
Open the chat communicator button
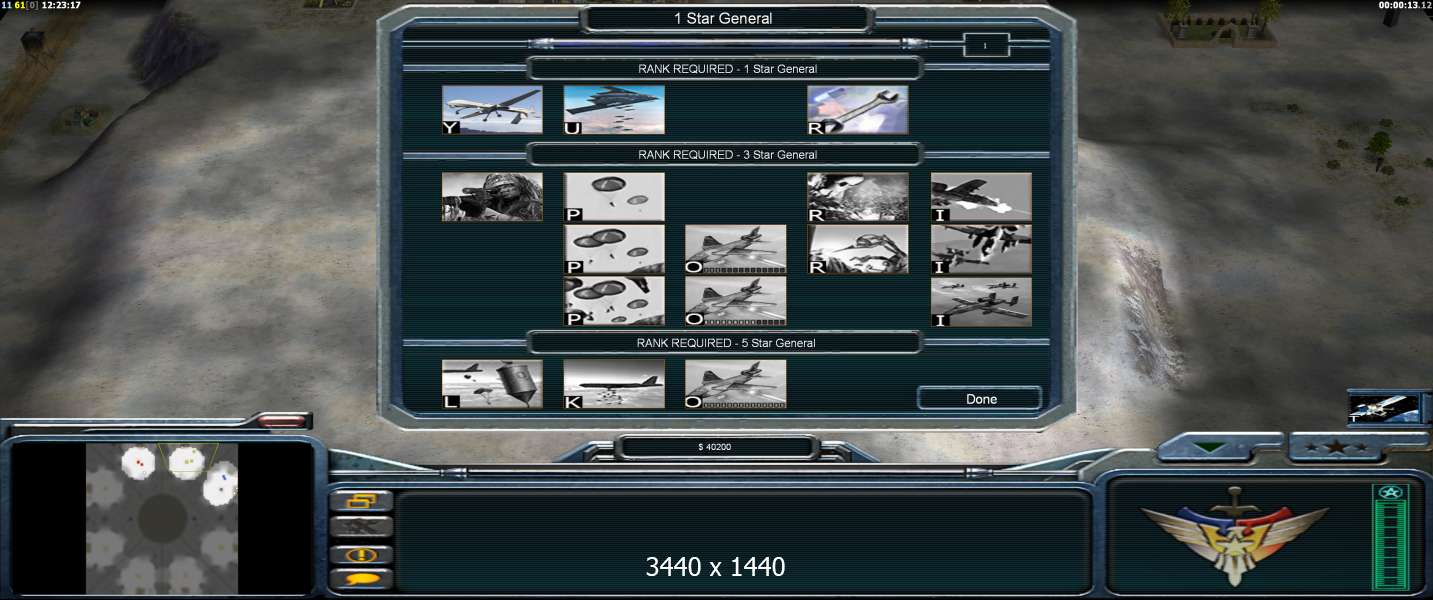tap(360, 579)
